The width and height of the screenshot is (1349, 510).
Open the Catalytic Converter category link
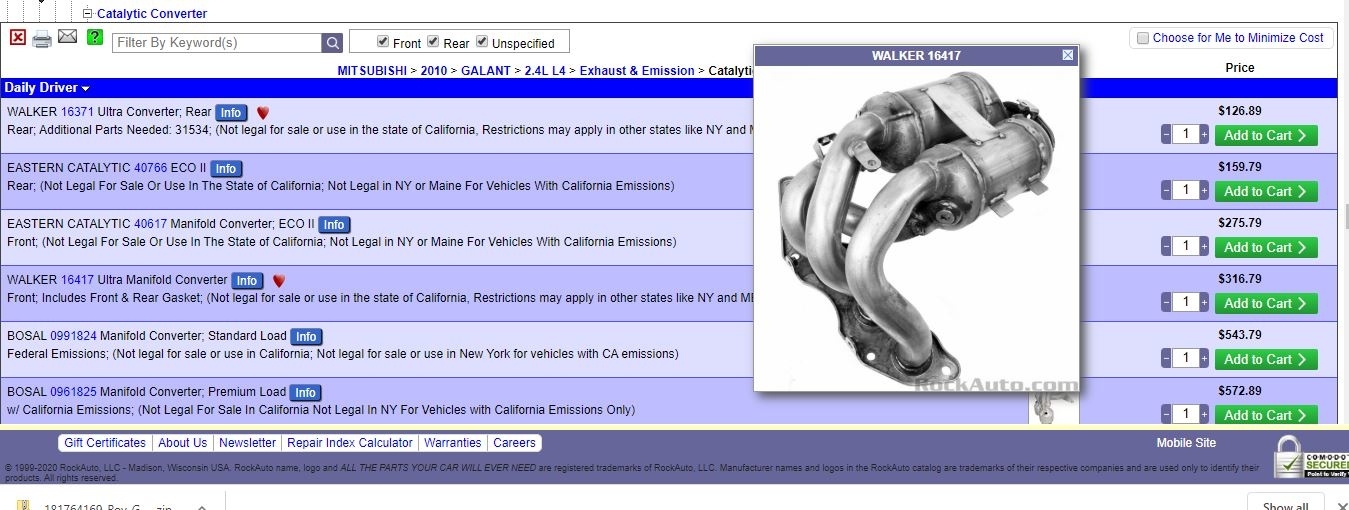tap(152, 14)
